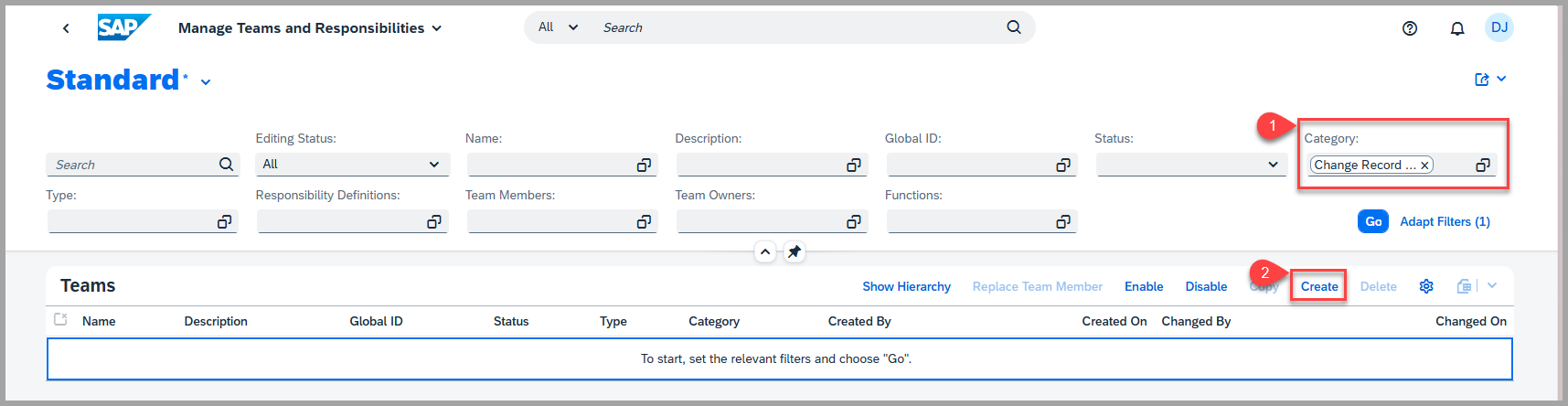Click the DJ user avatar

click(x=1499, y=27)
